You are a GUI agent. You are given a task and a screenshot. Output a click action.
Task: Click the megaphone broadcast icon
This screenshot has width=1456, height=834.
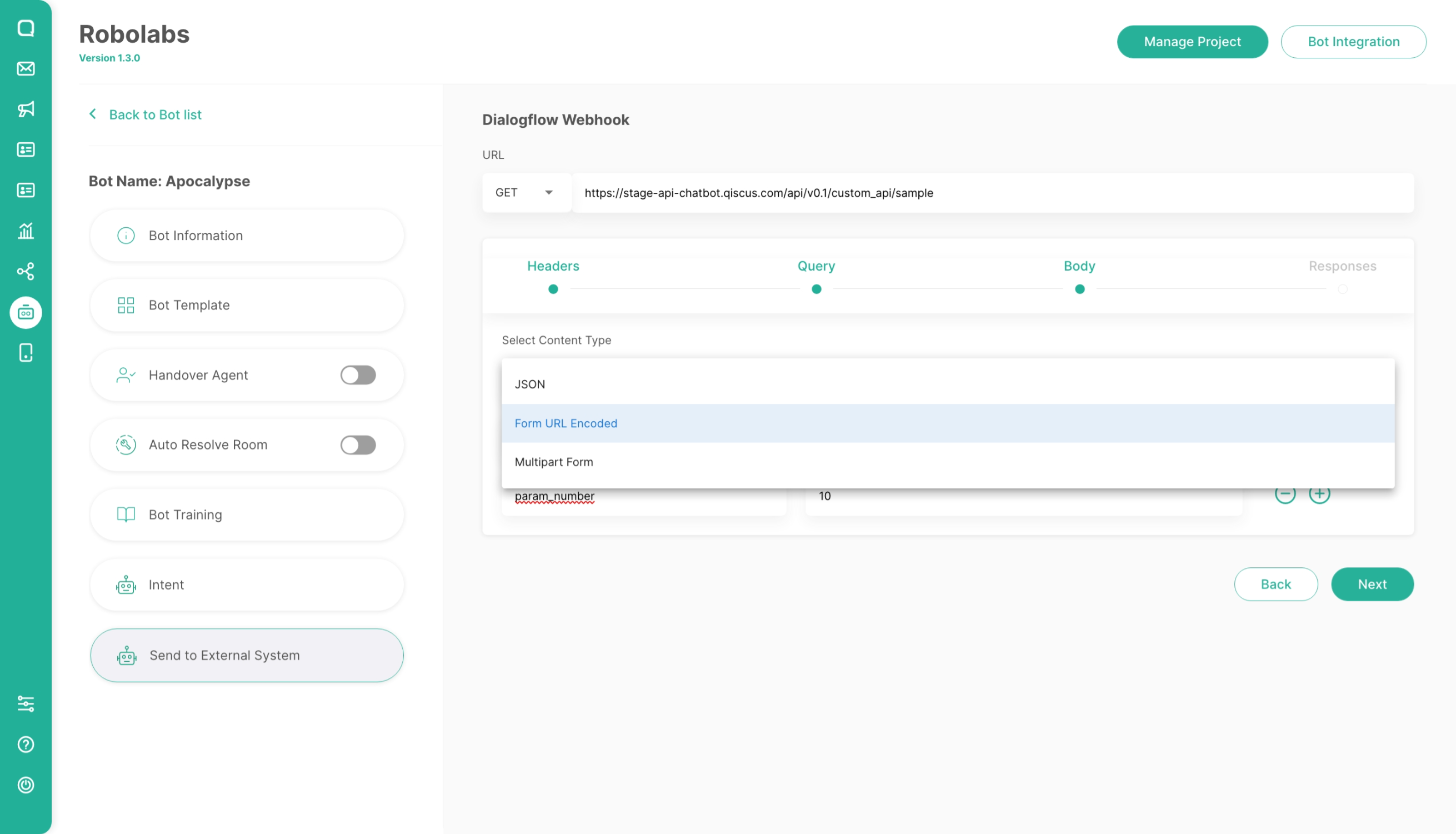(x=26, y=109)
